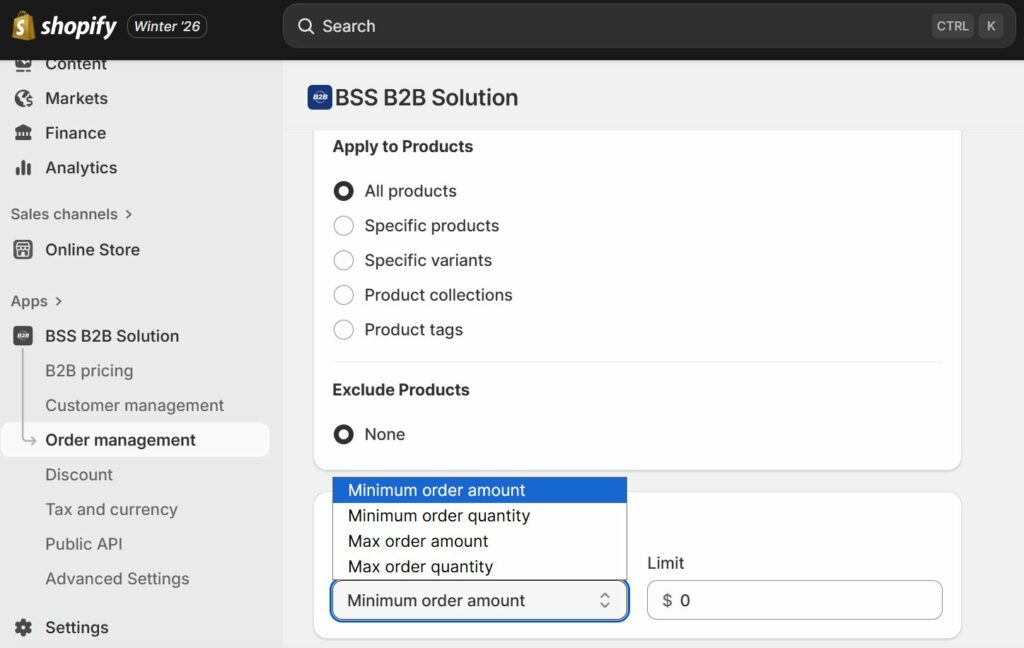Click the Sales channels section label
Screen dimensions: 1024x648
pos(64,214)
